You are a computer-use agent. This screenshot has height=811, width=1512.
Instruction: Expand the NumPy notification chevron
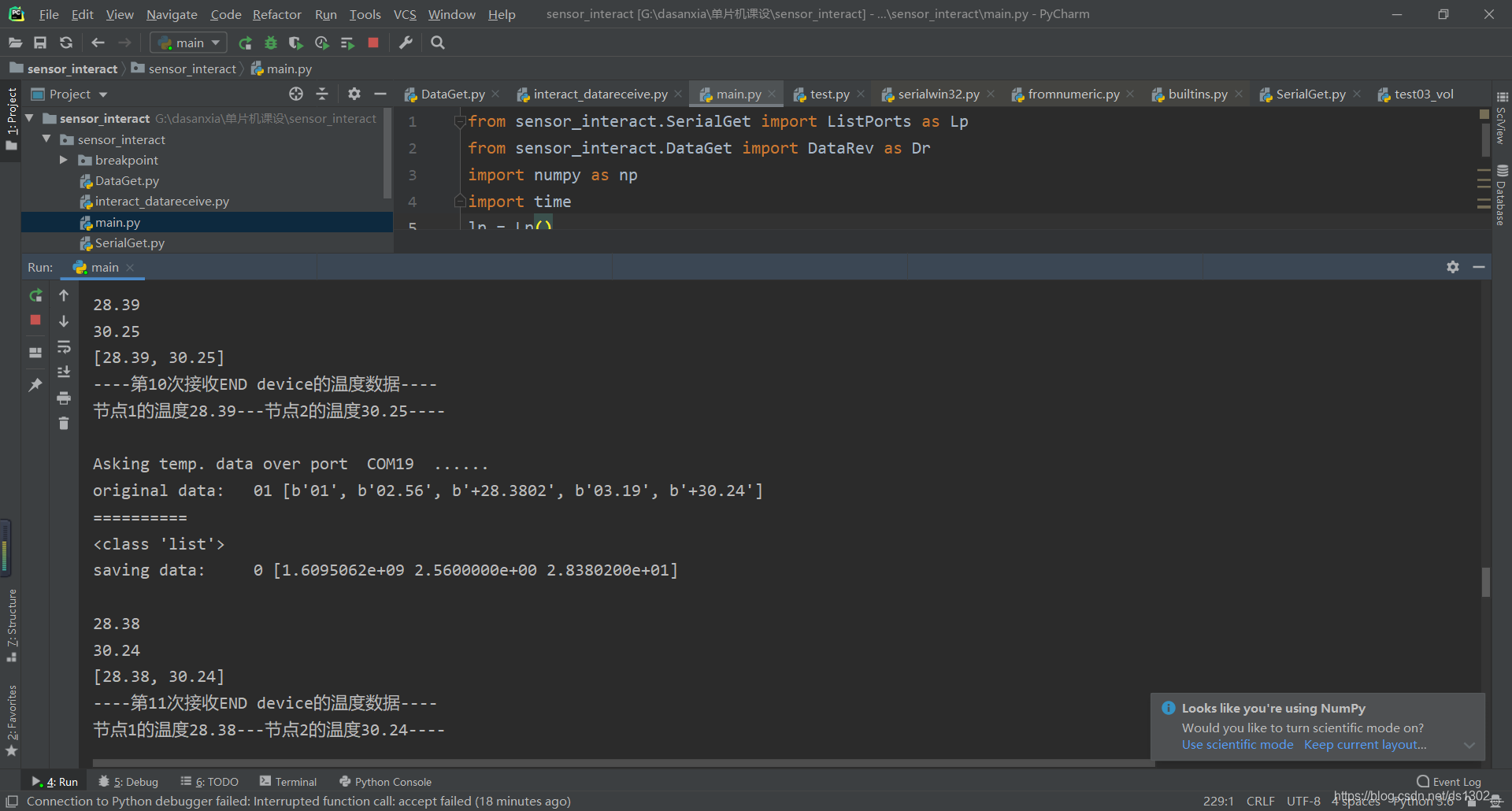[x=1469, y=745]
